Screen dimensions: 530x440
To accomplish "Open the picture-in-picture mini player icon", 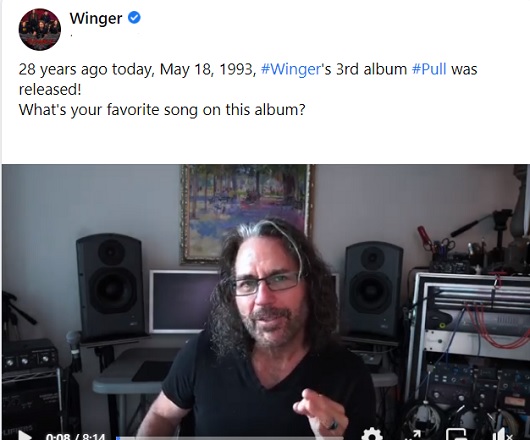I will 456,435.
